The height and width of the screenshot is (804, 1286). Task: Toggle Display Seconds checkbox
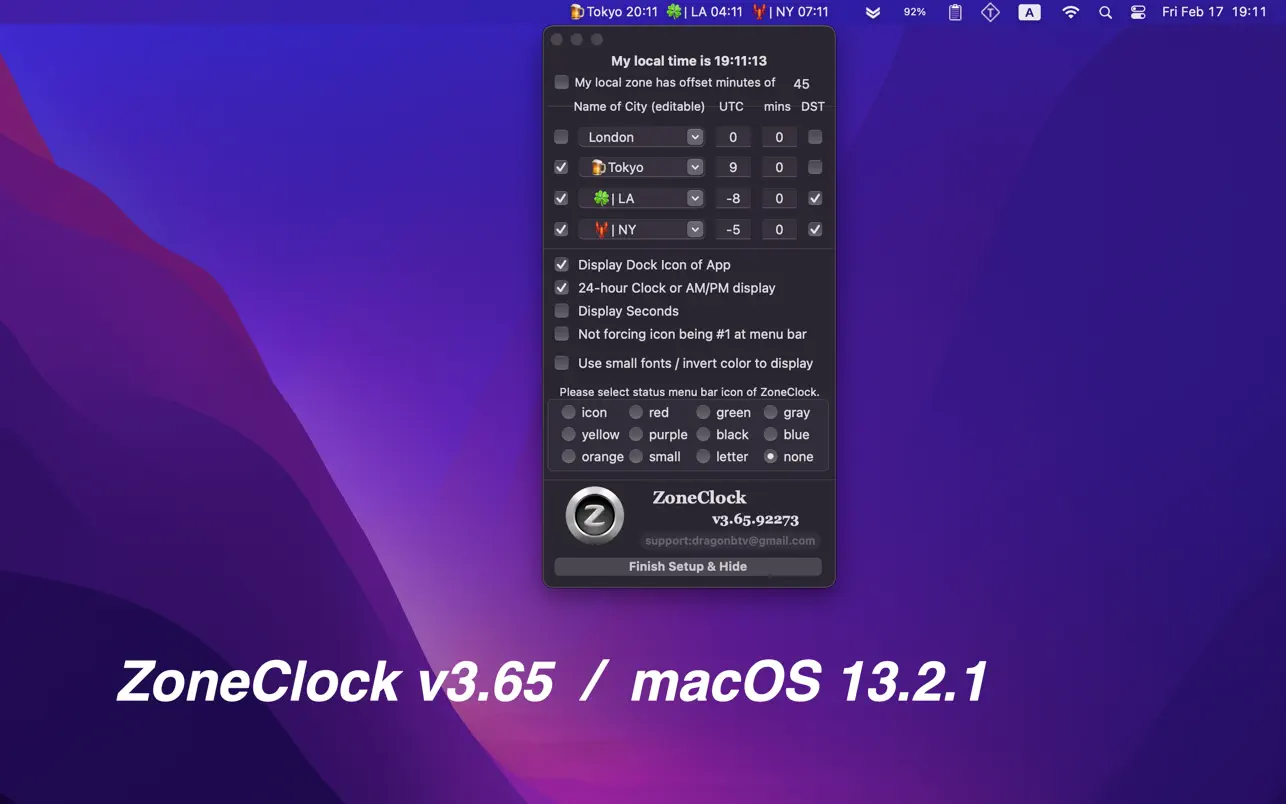click(x=562, y=311)
